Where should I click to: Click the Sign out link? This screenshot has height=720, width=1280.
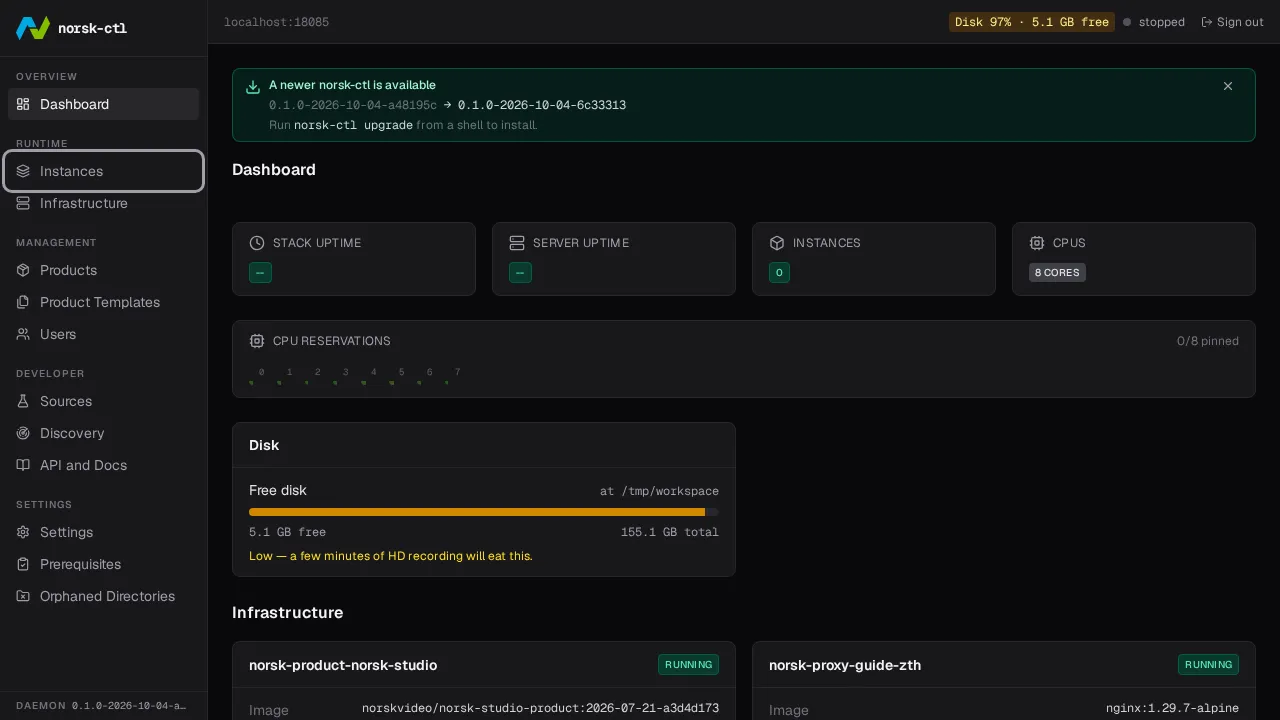click(x=1232, y=22)
